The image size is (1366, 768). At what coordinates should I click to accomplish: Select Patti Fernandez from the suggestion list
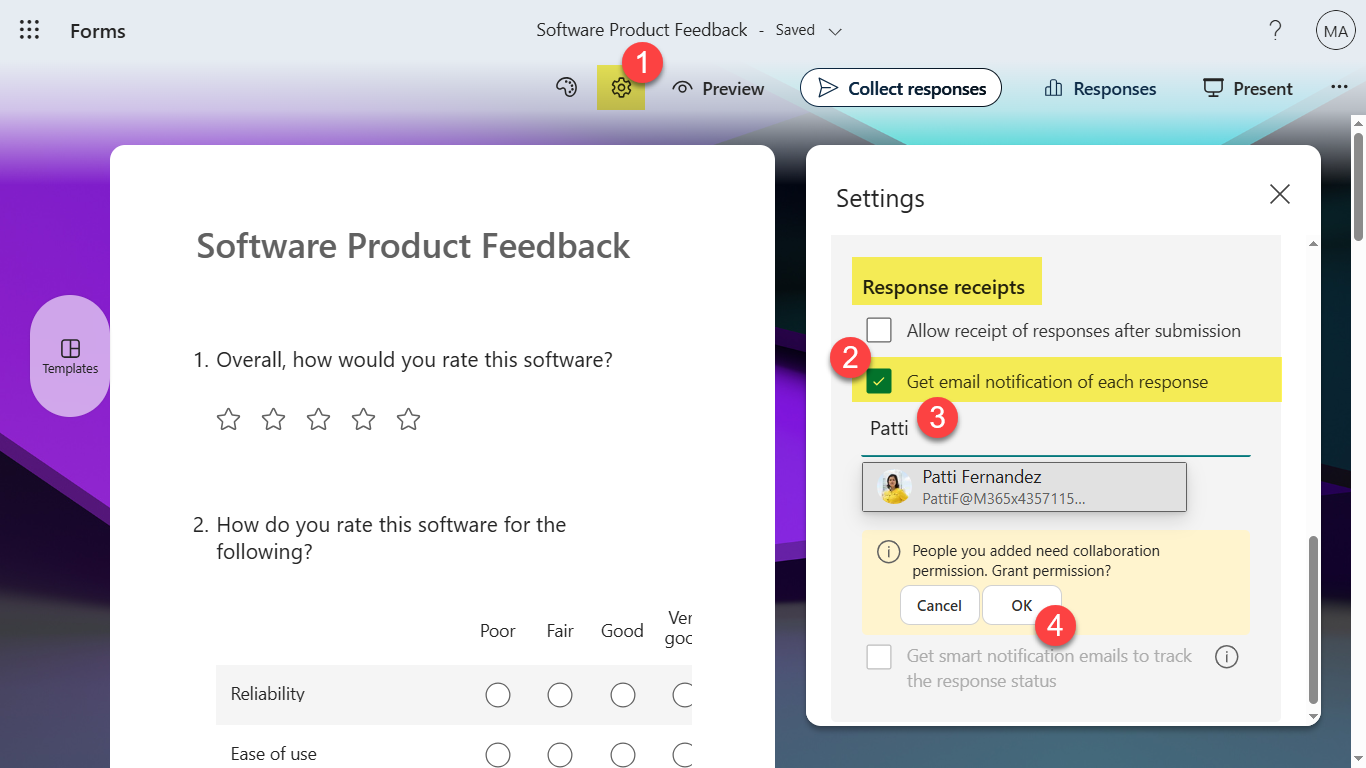pos(1024,486)
